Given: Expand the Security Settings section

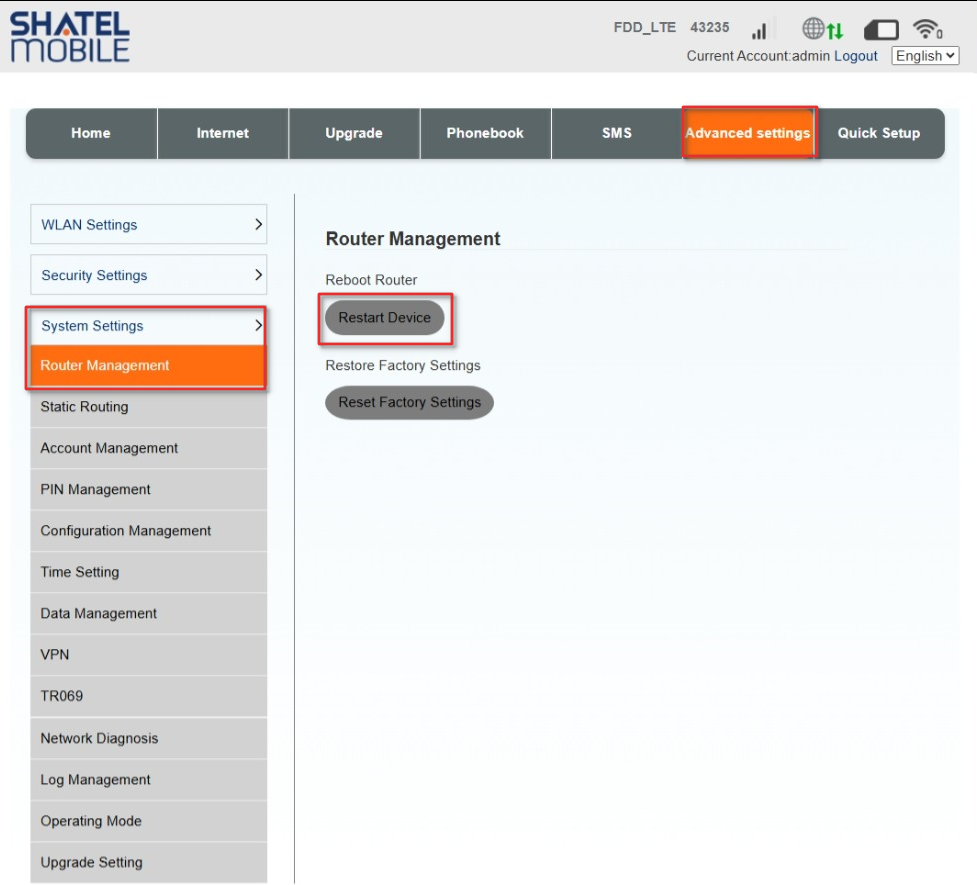Looking at the screenshot, I should click(148, 275).
